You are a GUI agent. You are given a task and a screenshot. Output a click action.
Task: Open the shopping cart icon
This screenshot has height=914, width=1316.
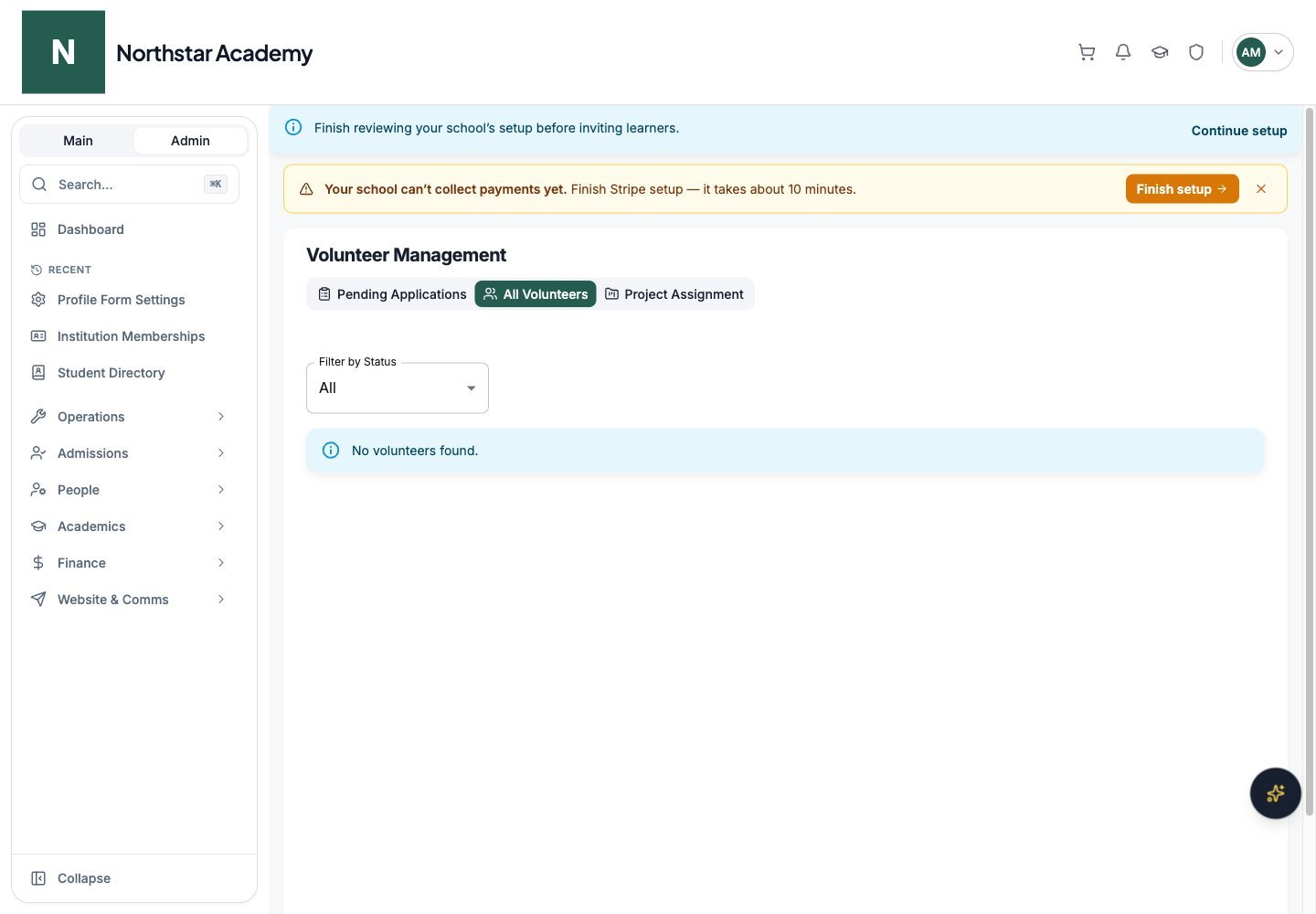tap(1087, 52)
